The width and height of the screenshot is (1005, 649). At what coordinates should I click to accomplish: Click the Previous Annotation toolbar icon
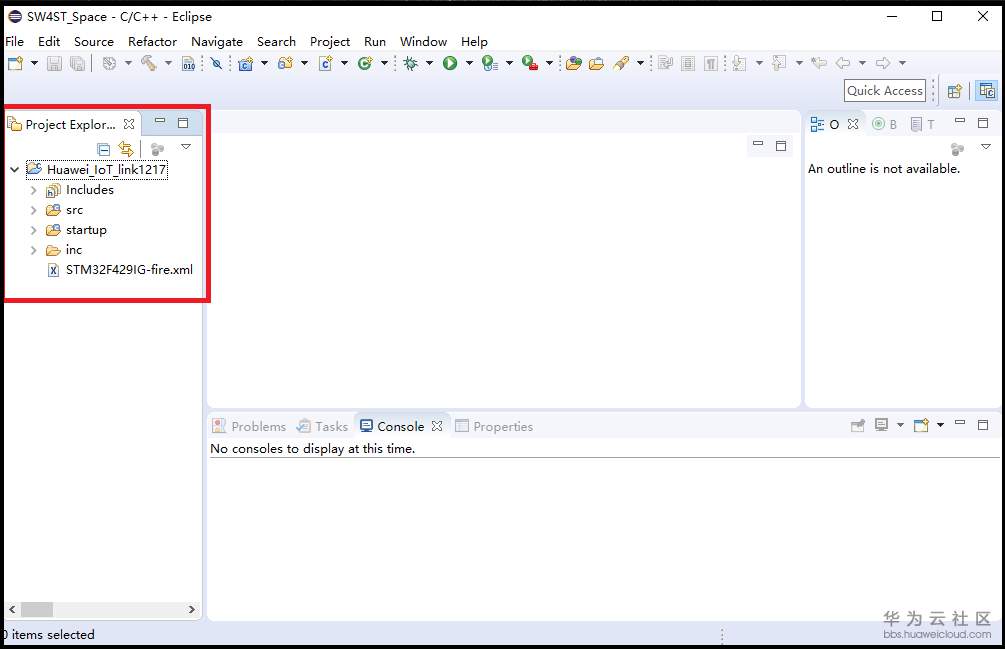coord(779,63)
